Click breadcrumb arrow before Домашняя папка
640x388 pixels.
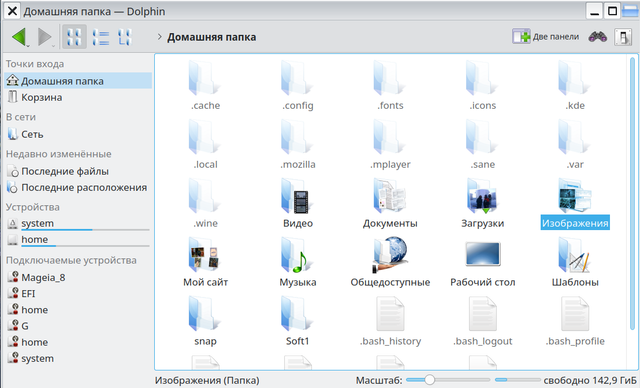[x=160, y=37]
